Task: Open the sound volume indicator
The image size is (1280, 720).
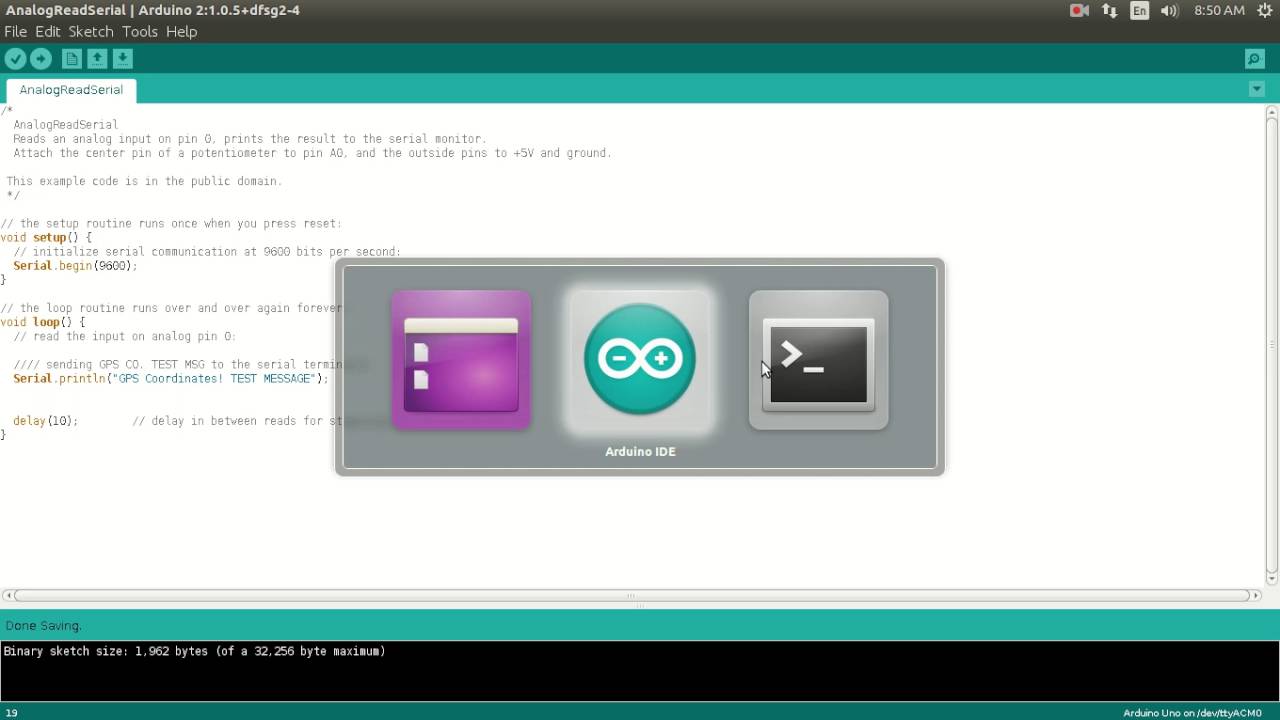Action: 1169,10
